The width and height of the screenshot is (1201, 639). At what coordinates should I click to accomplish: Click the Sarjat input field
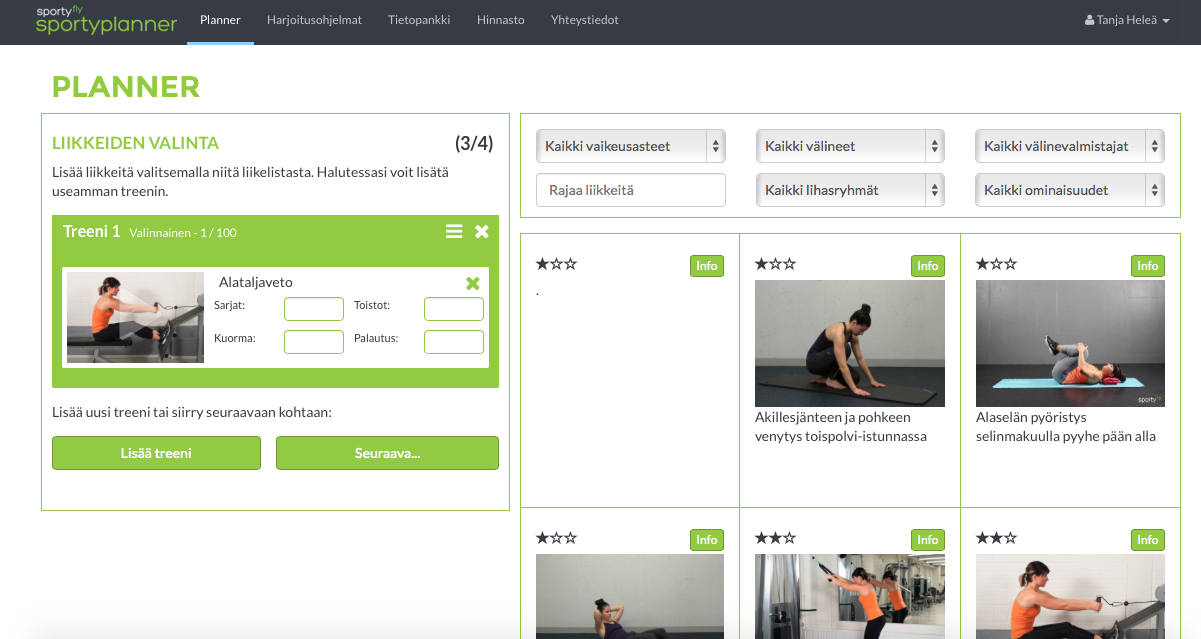click(x=314, y=309)
